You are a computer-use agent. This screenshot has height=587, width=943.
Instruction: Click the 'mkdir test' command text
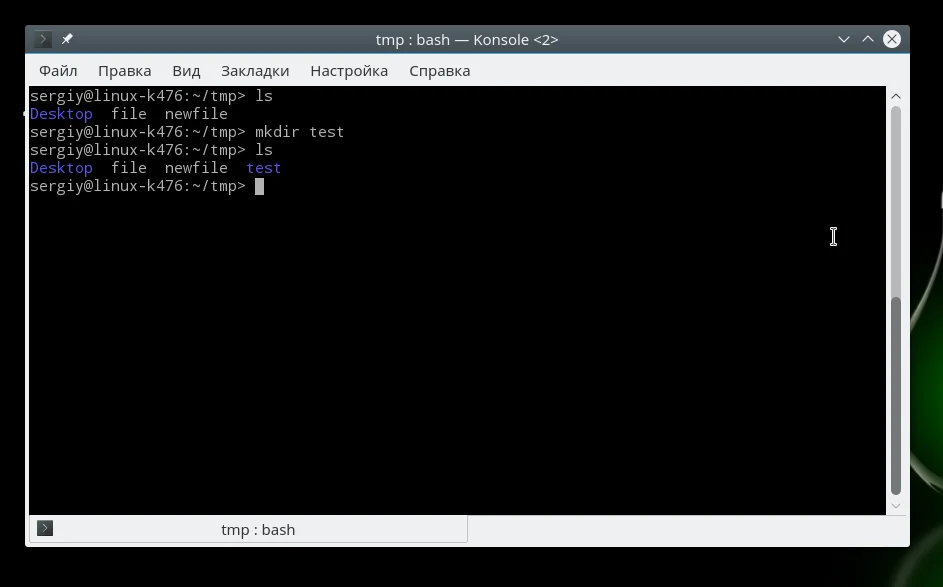[299, 132]
